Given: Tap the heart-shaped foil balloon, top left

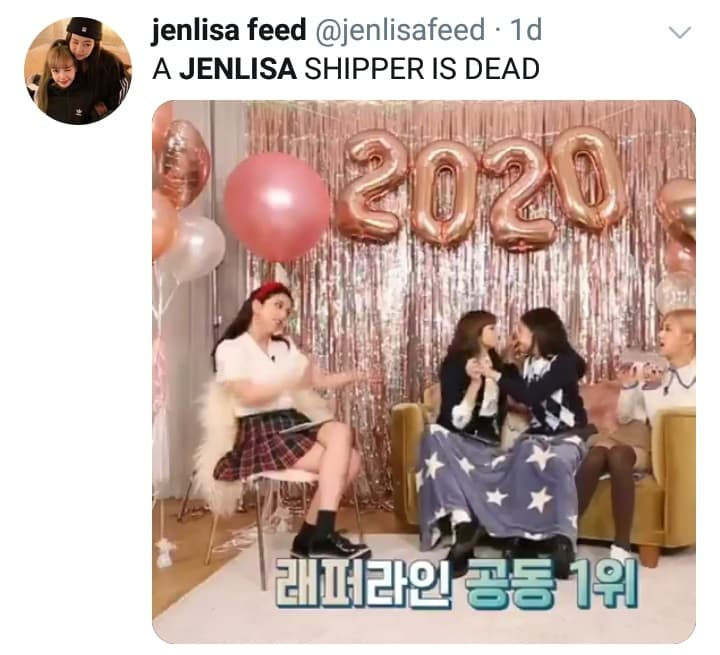Looking at the screenshot, I should (184, 162).
